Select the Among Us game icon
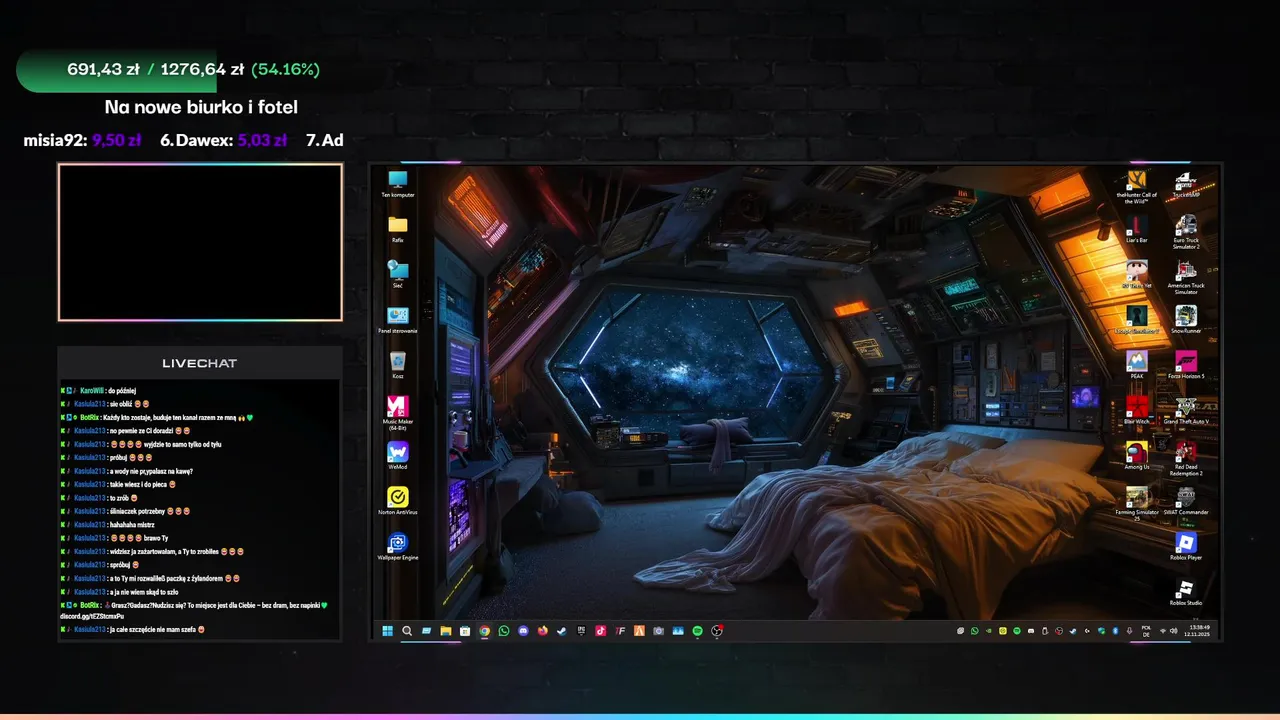Image resolution: width=1280 pixels, height=720 pixels. [x=1136, y=454]
